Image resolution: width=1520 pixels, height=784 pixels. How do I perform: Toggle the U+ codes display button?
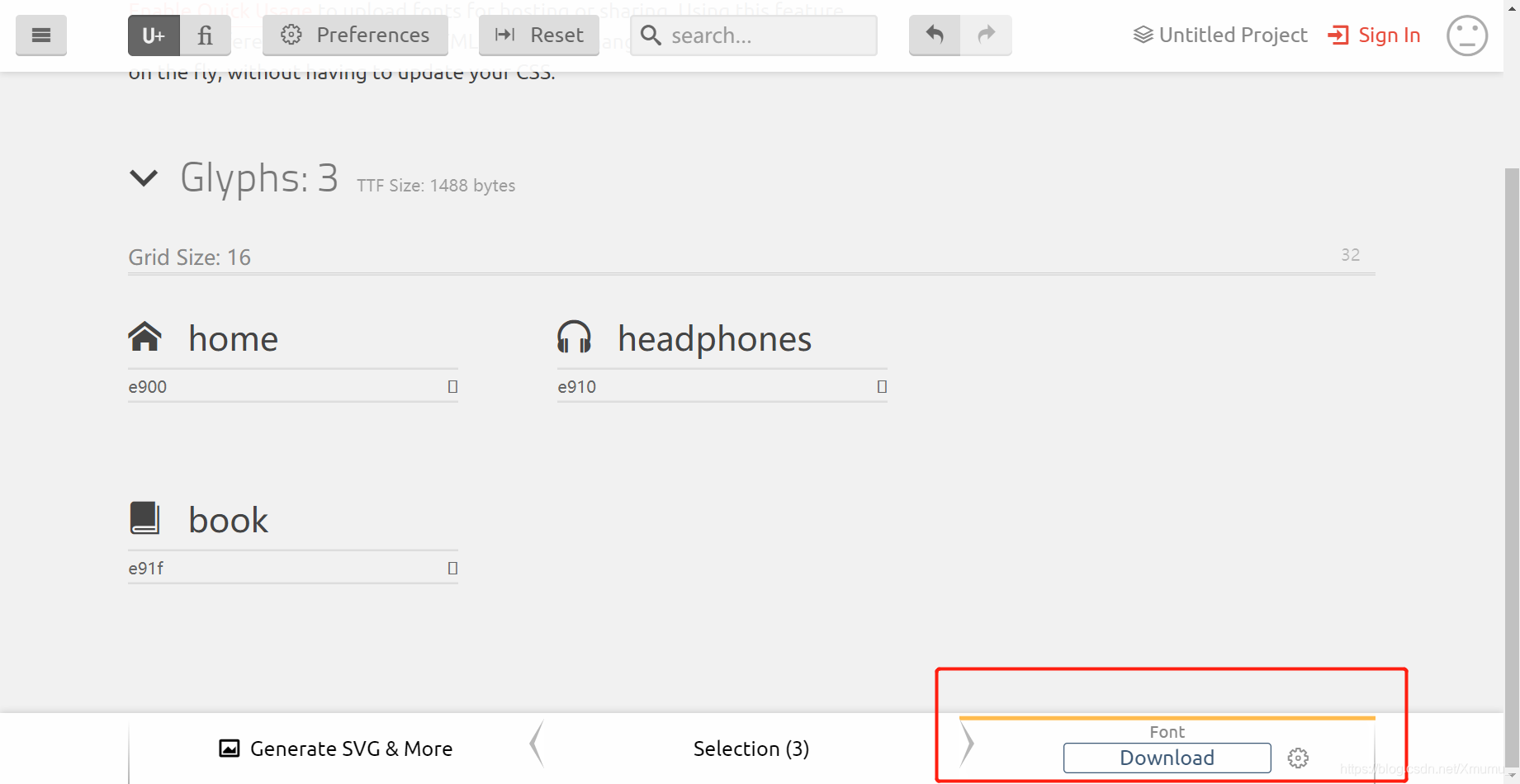tap(154, 35)
